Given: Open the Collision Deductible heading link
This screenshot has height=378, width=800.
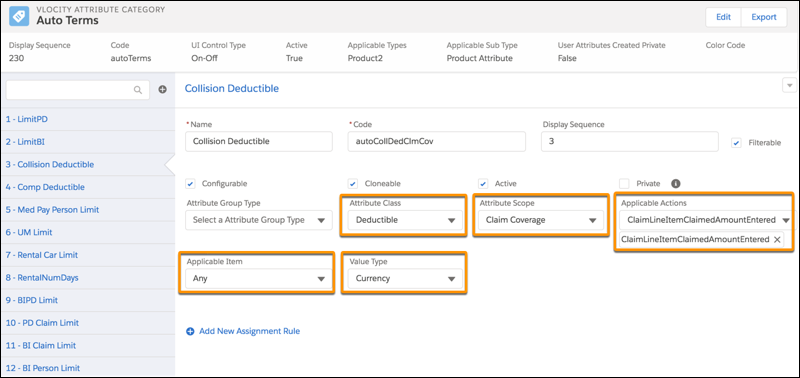Looking at the screenshot, I should coord(232,88).
